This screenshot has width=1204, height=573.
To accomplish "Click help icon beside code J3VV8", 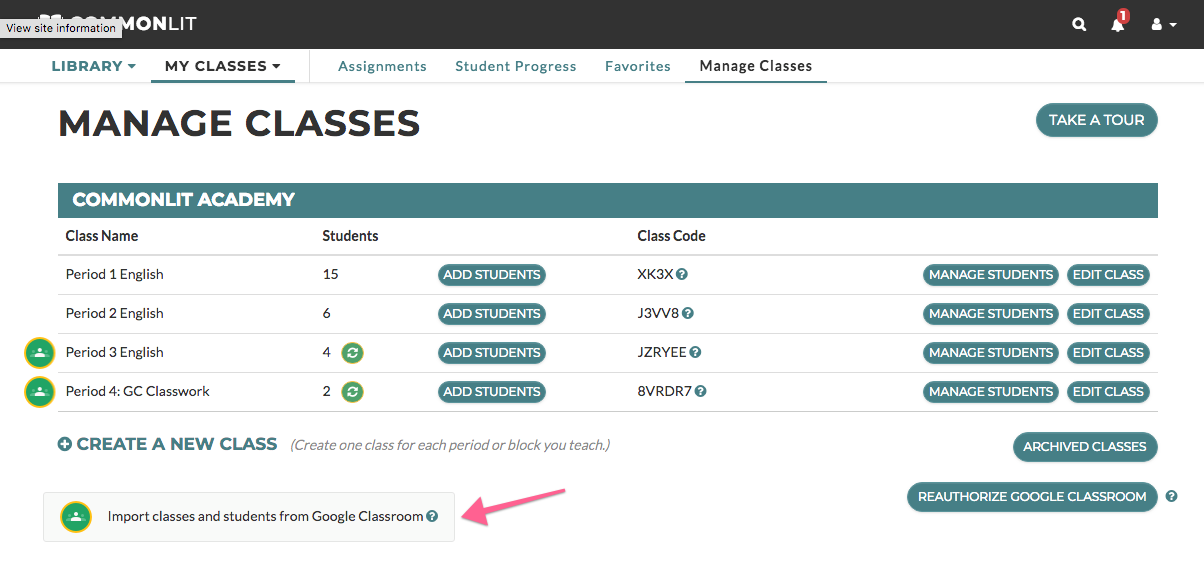I will [x=688, y=313].
